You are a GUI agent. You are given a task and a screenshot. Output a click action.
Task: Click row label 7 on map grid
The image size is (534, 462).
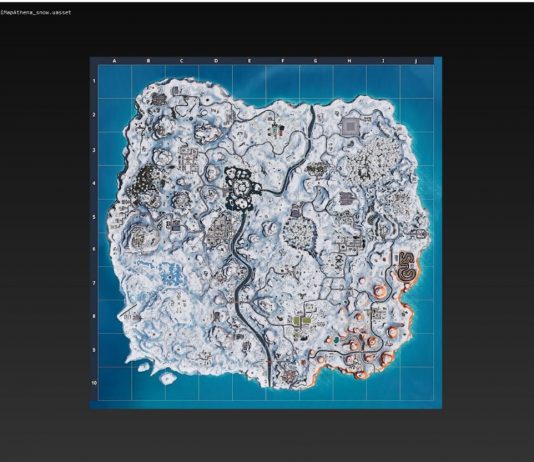point(94,283)
